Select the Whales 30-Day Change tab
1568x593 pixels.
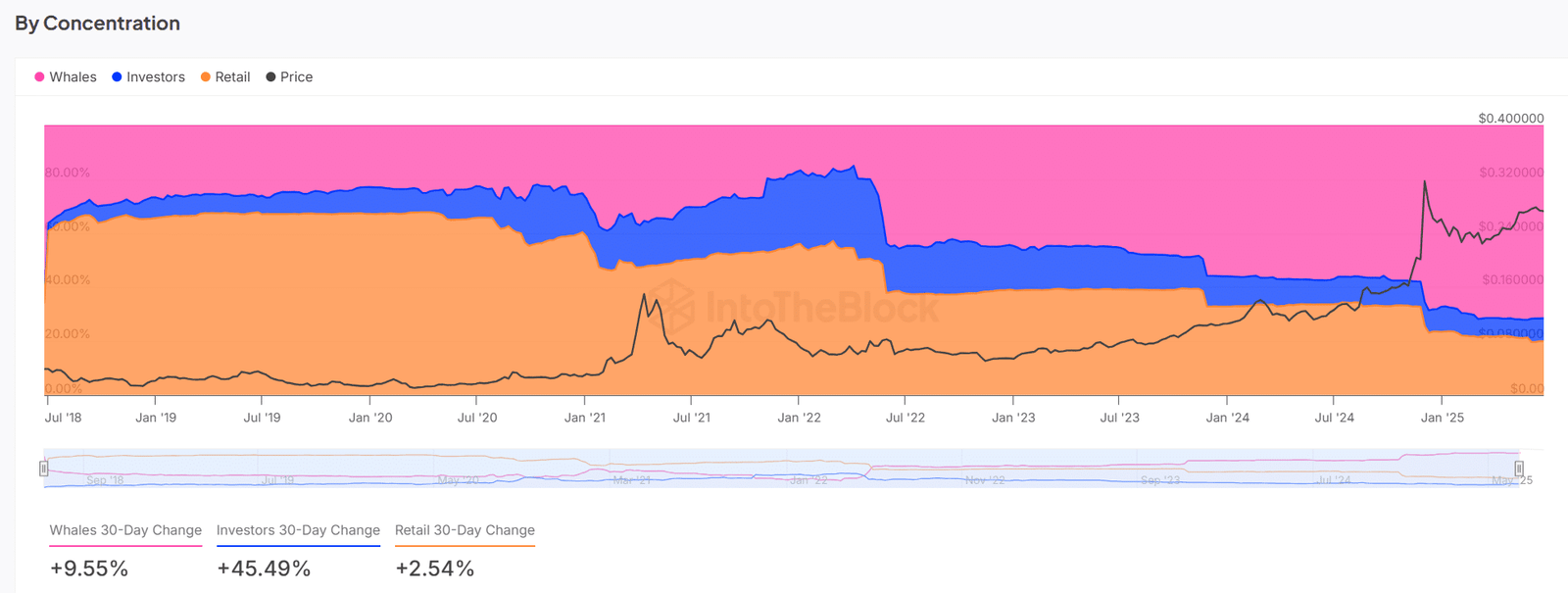click(125, 530)
